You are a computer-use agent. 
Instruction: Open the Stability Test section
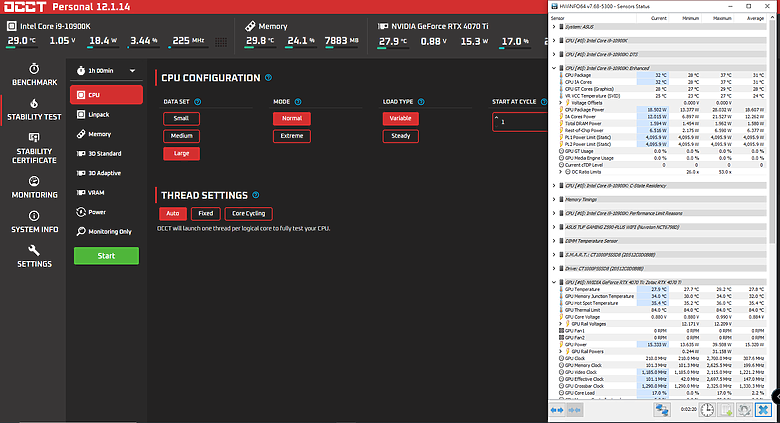point(34,109)
